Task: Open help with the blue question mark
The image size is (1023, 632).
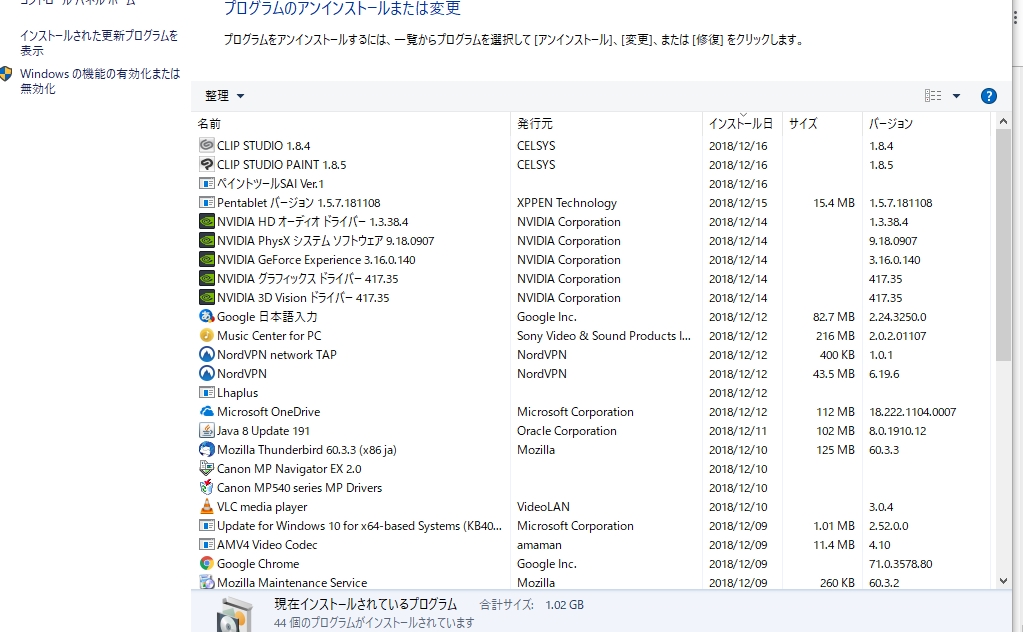Action: click(988, 96)
